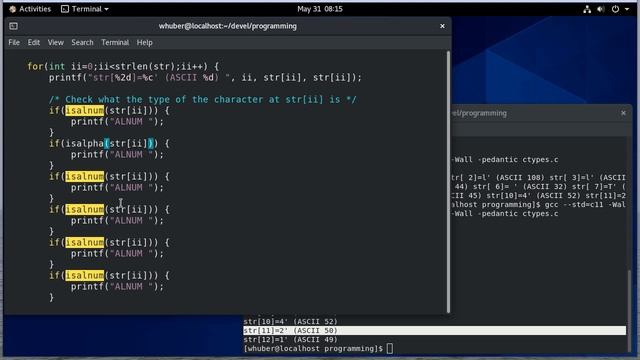The height and width of the screenshot is (360, 640).
Task: Click the gcc --std=c11 command text
Action: pos(585,204)
